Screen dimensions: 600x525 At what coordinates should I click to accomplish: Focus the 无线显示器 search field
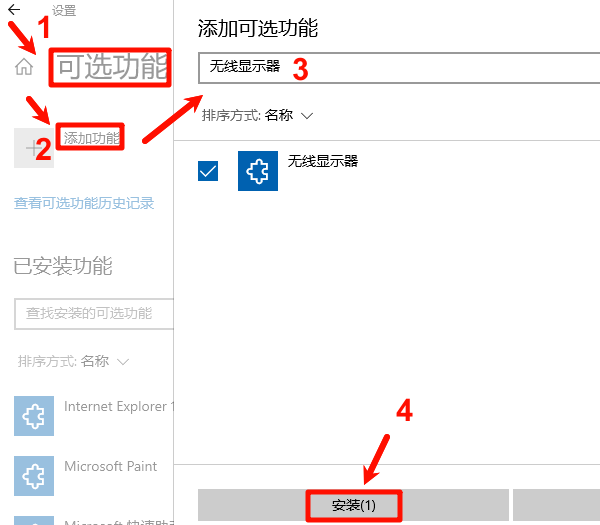pyautogui.click(x=399, y=68)
